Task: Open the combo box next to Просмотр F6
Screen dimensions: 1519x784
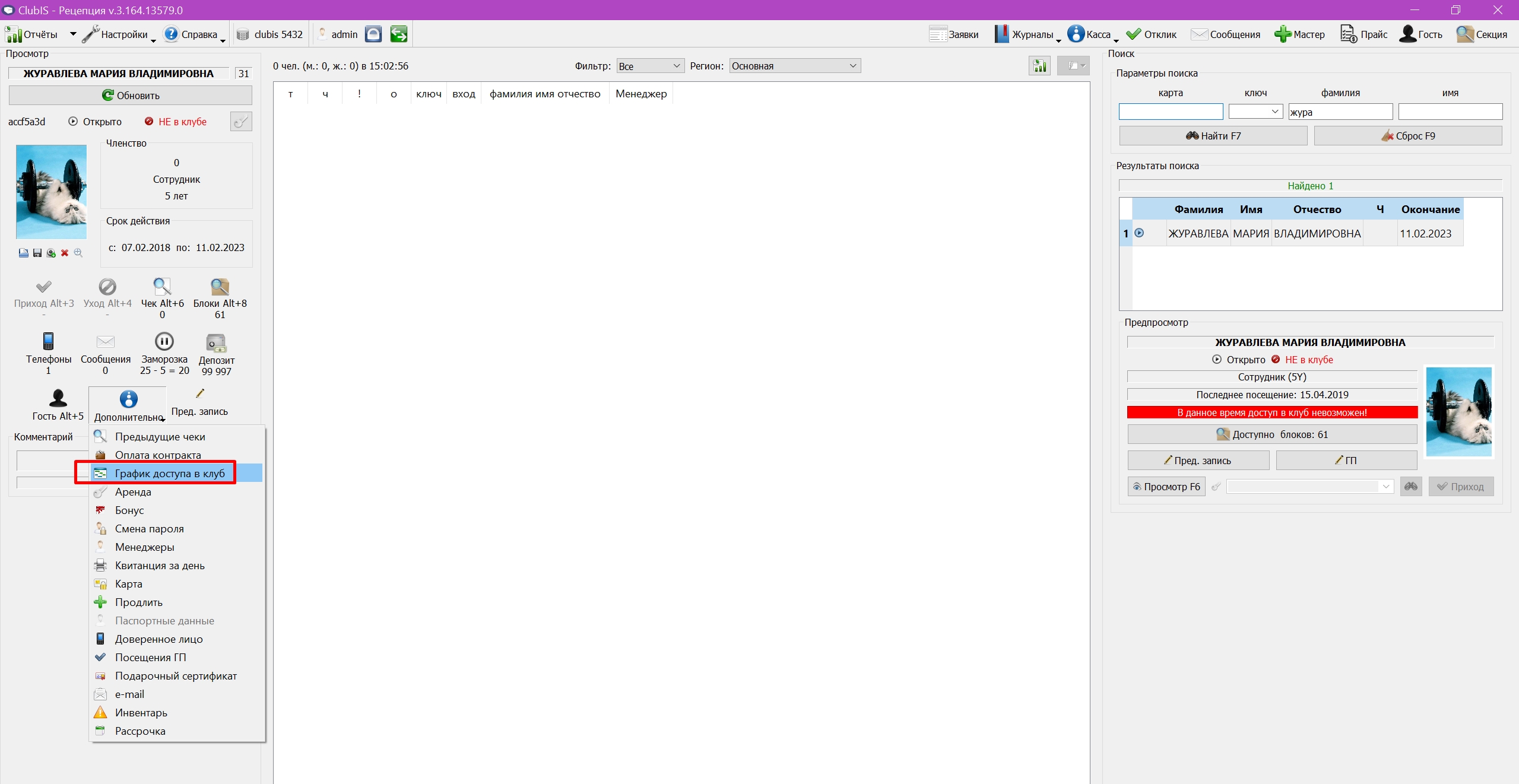Action: [1309, 487]
